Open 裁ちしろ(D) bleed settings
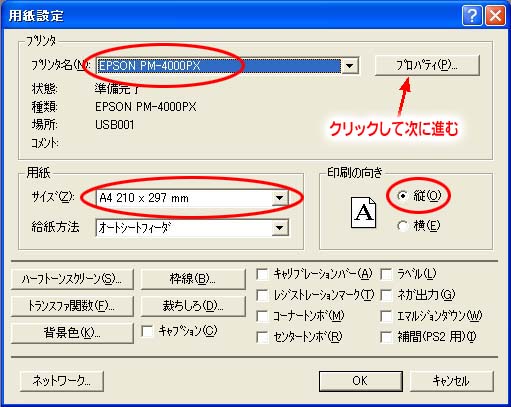Image resolution: width=511 pixels, height=407 pixels. pyautogui.click(x=193, y=306)
